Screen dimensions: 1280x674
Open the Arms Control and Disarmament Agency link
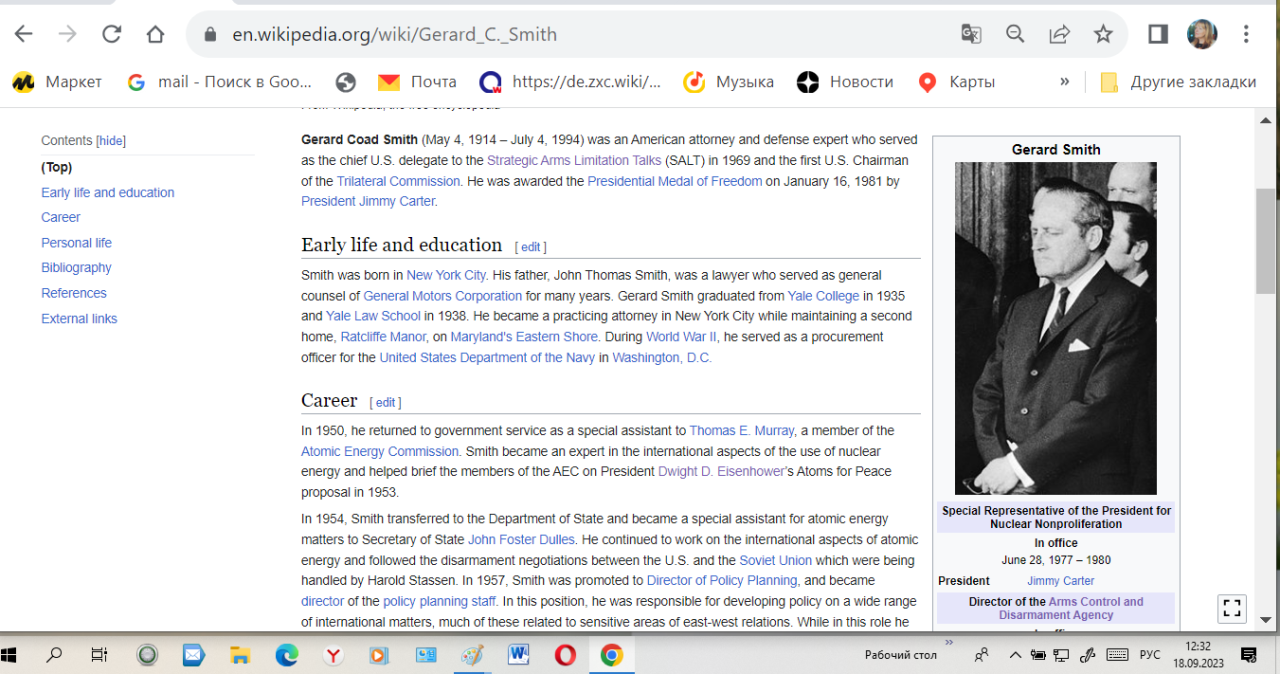[1071, 608]
